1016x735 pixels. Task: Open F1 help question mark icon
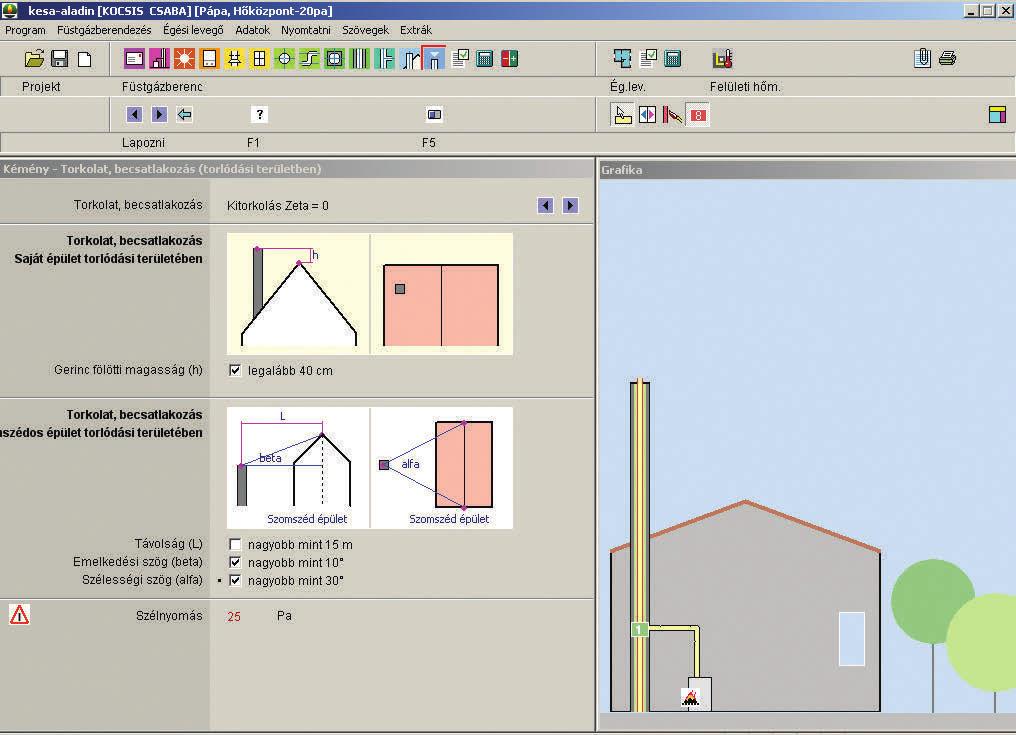259,115
